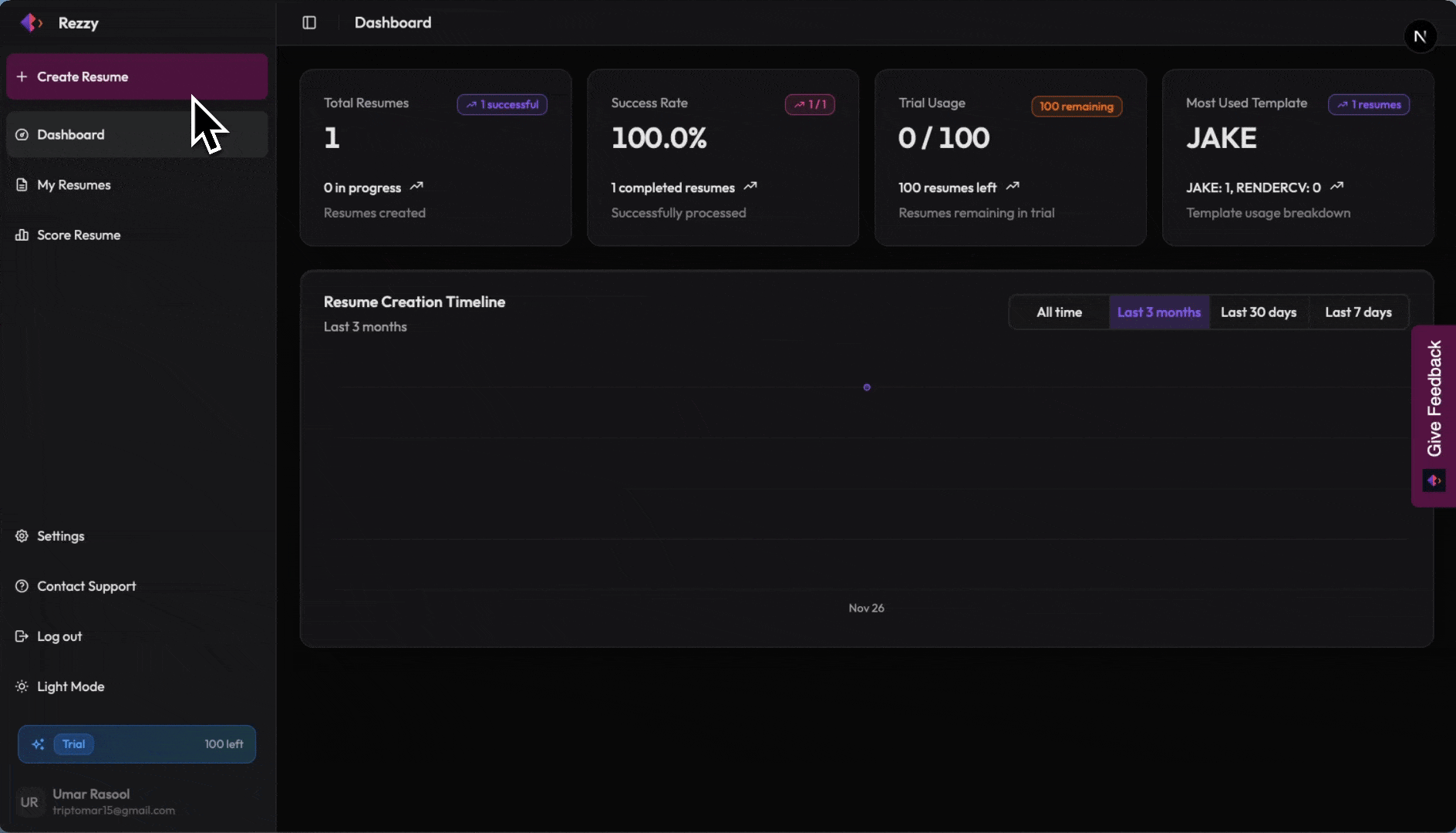Switch timeline to Last 30 days
Viewport: 1456px width, 833px height.
point(1258,312)
